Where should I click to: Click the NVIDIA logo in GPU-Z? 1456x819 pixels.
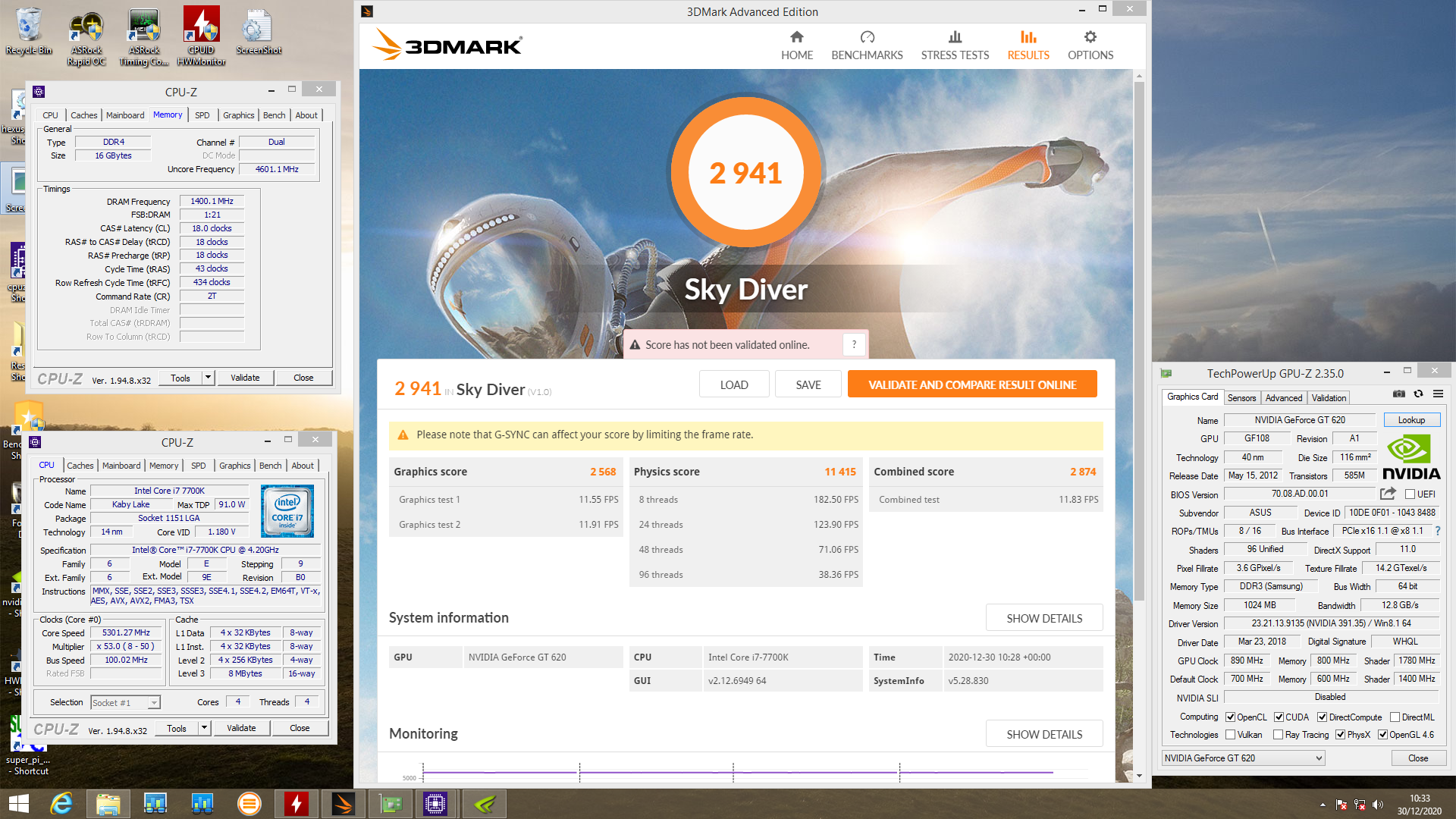1411,457
